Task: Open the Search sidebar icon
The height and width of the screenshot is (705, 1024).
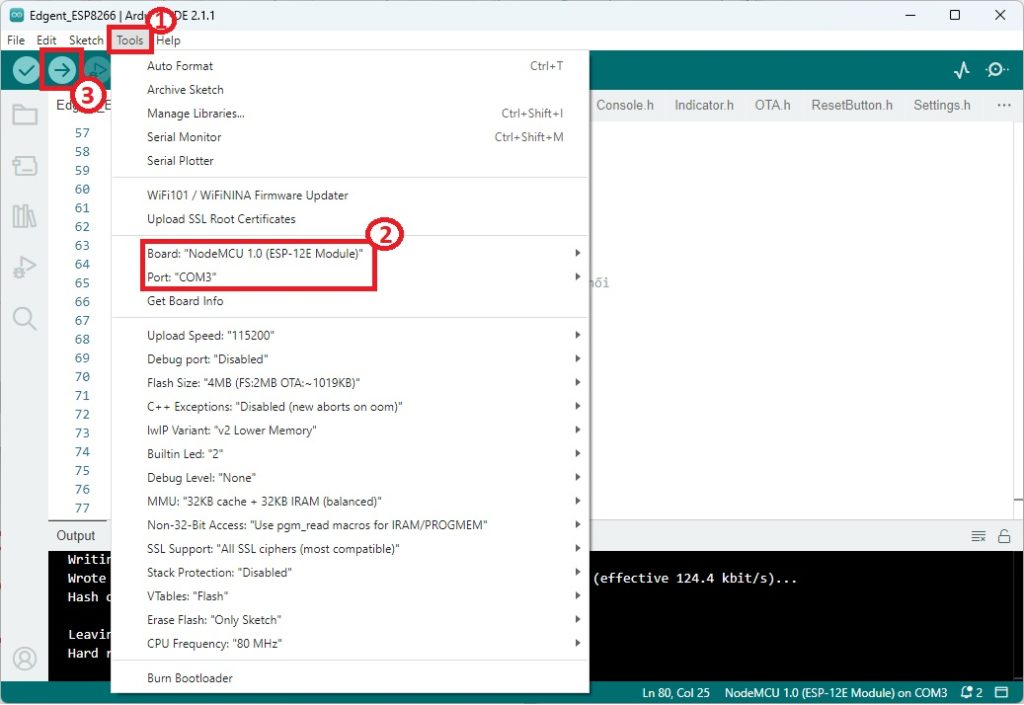Action: point(25,319)
